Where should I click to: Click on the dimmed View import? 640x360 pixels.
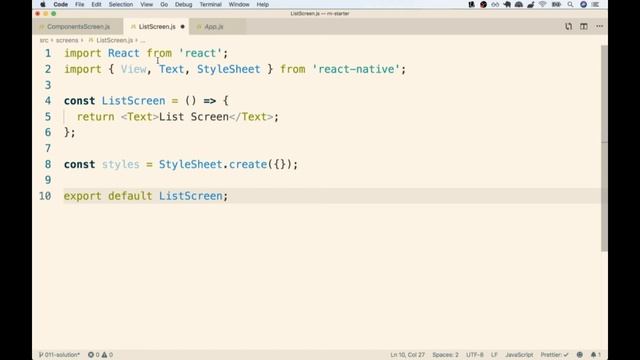tap(133, 69)
